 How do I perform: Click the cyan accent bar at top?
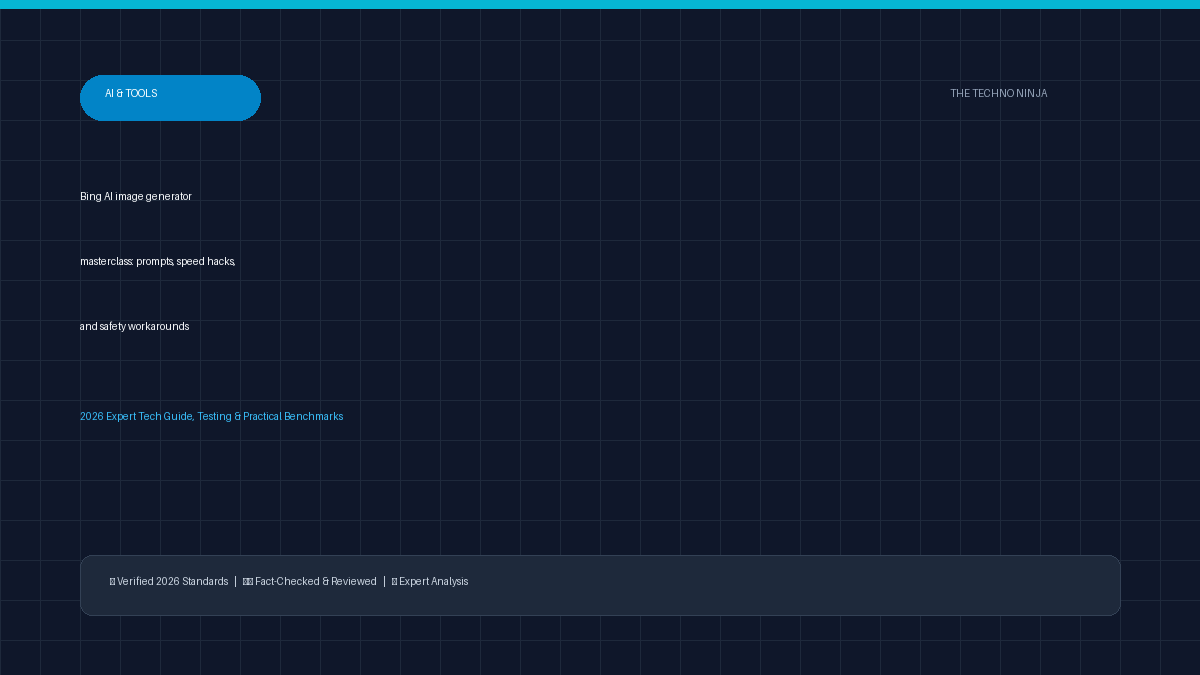pyautogui.click(x=600, y=4)
